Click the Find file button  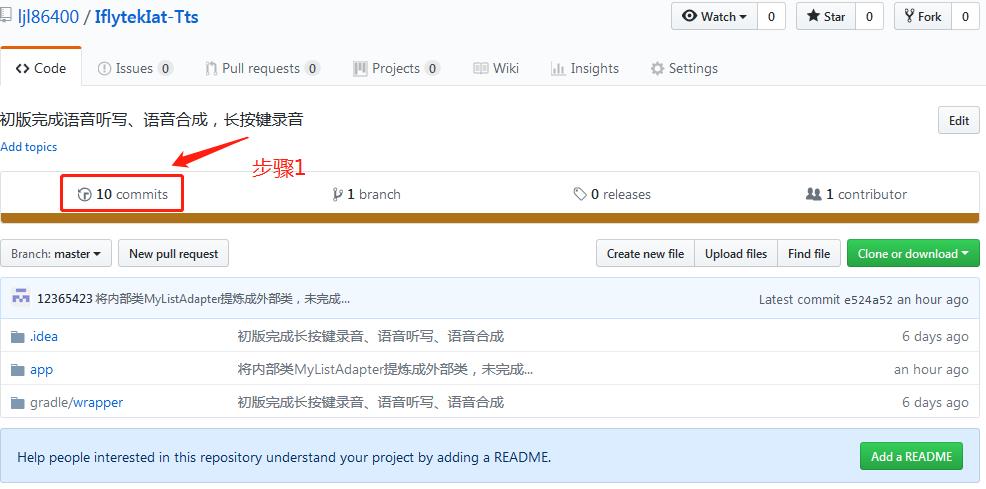tap(809, 253)
